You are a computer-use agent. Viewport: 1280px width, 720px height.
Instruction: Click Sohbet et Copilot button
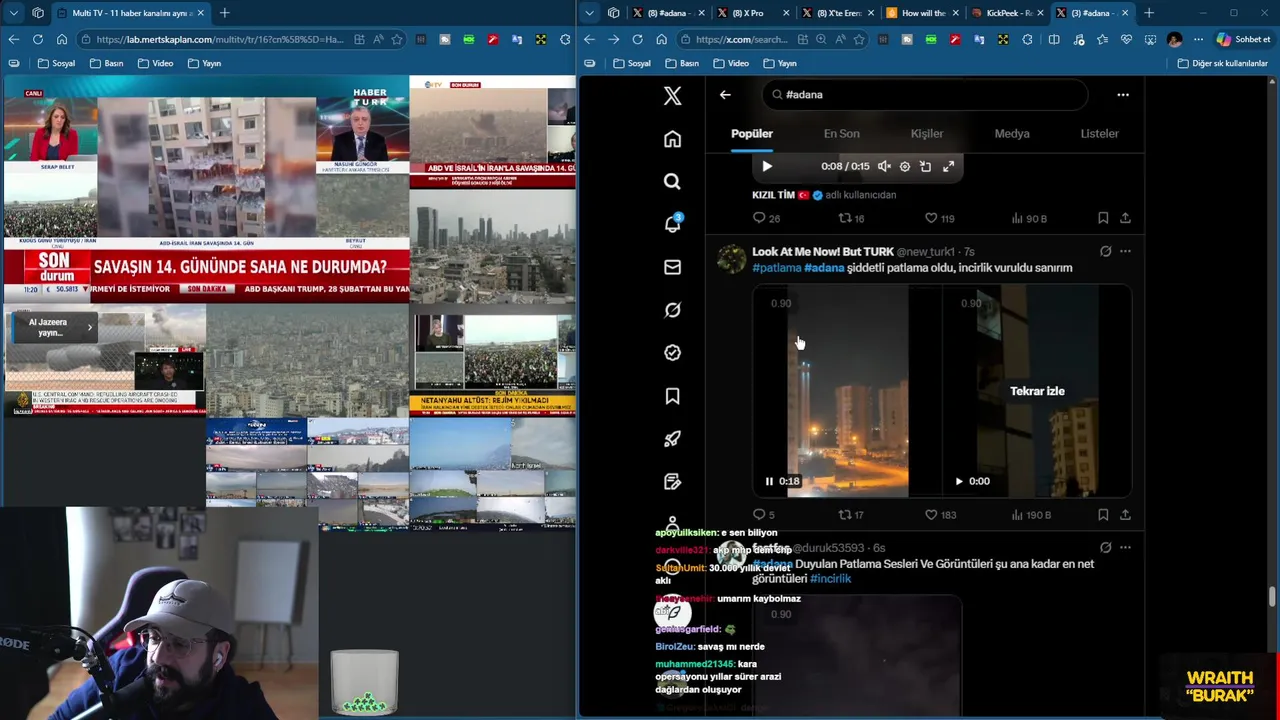[1244, 39]
